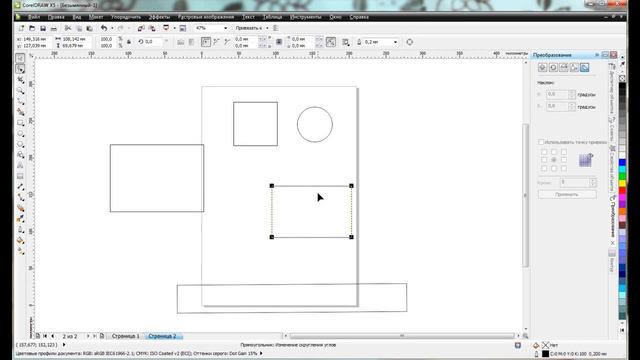Open the Fill tool flyout
The height and width of the screenshot is (360, 640).
(20, 240)
